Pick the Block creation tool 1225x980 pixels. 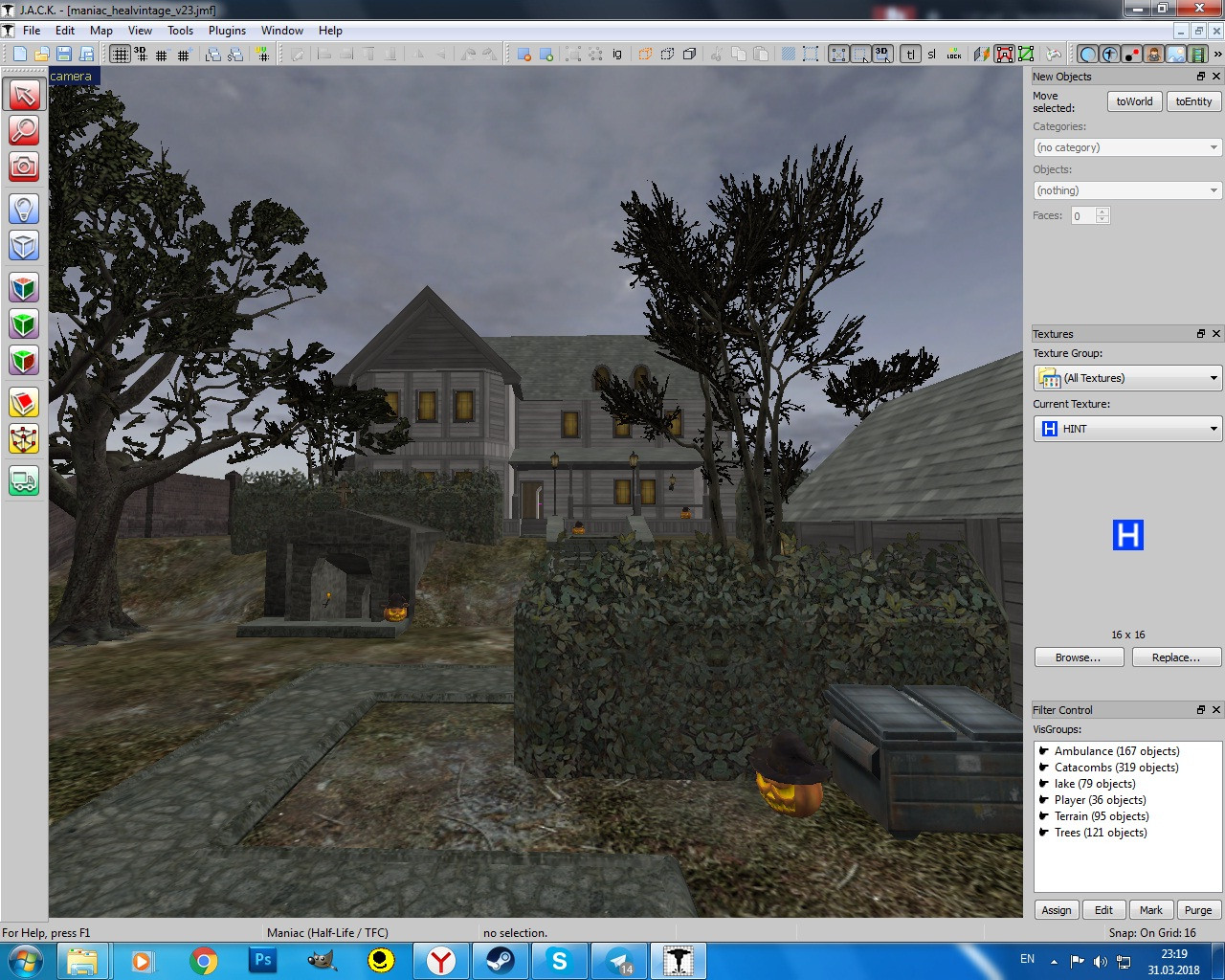24,245
